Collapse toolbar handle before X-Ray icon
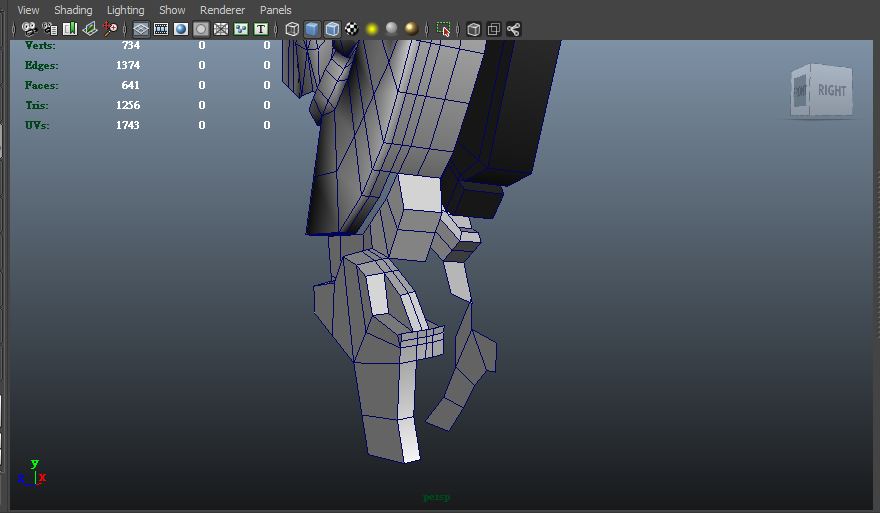880x513 pixels. 458,29
